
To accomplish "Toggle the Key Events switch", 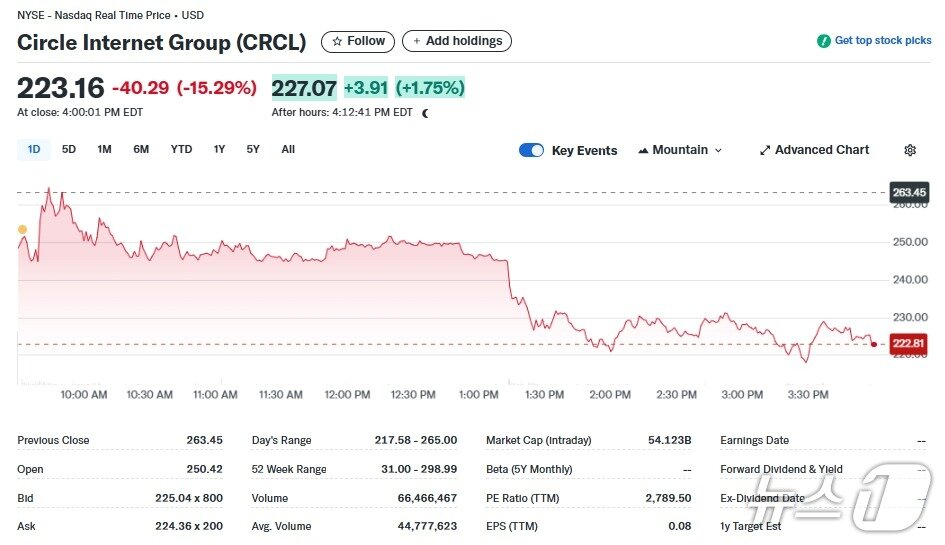I will click(531, 150).
